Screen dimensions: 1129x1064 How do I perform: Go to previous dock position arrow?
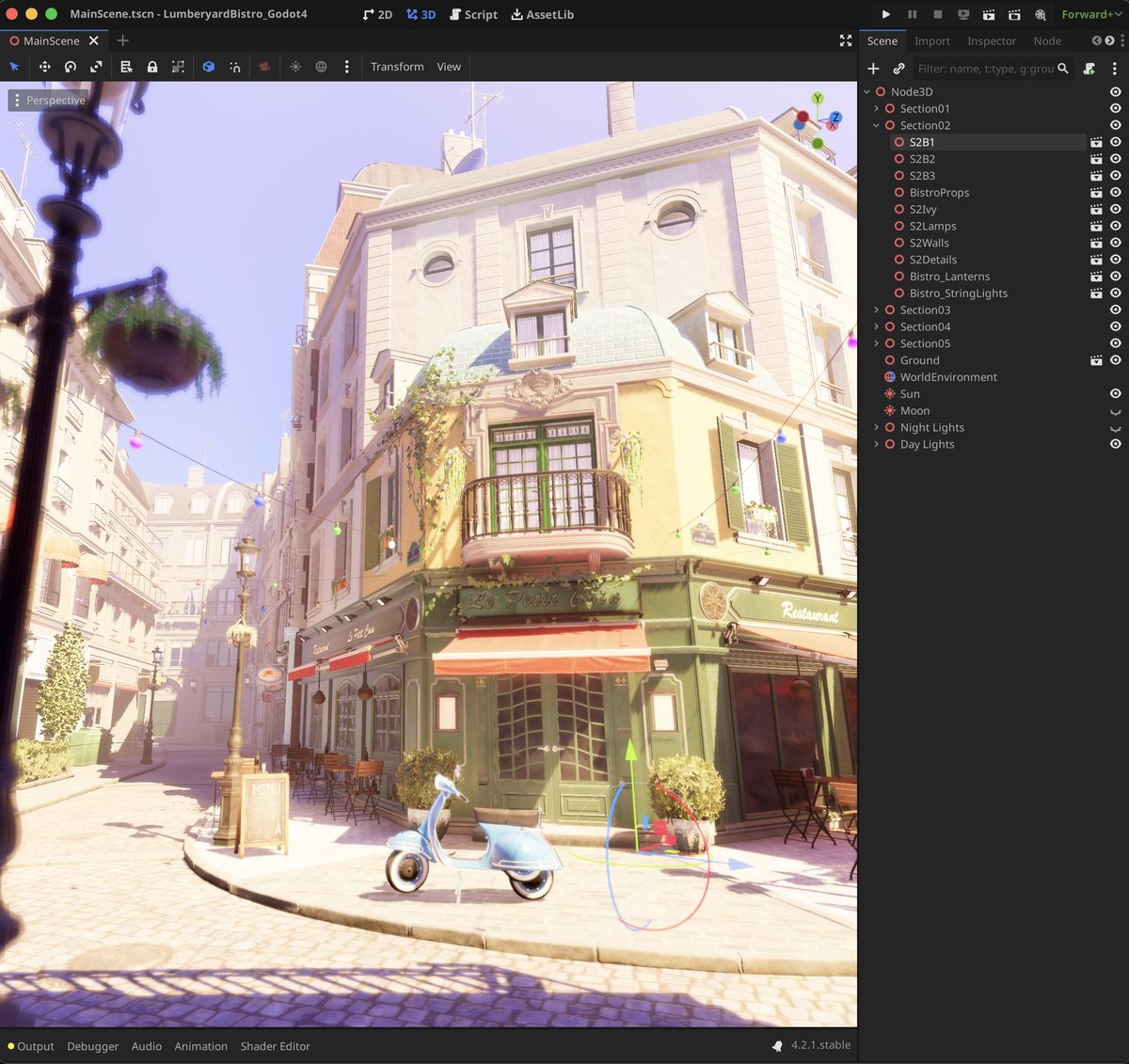tap(1096, 40)
